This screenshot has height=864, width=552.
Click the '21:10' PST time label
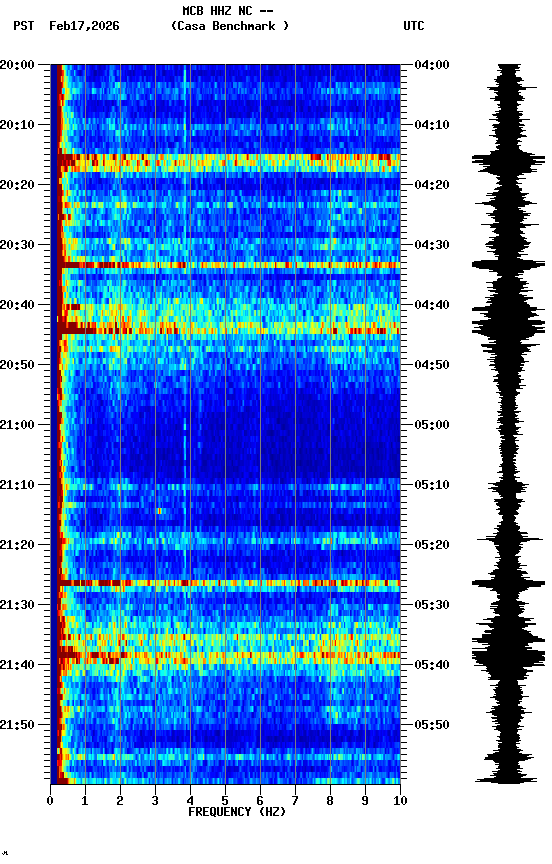click(x=17, y=485)
